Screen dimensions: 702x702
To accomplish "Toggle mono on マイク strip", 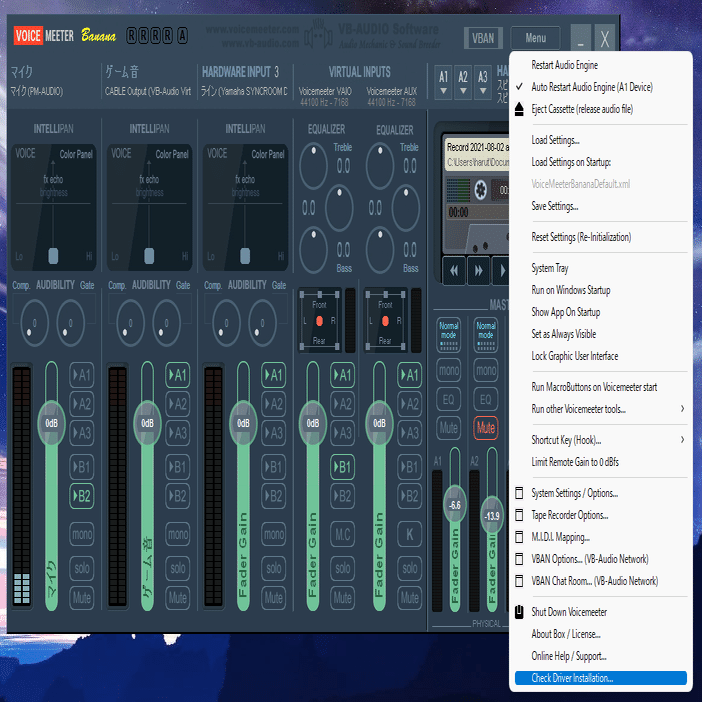I will coord(82,534).
